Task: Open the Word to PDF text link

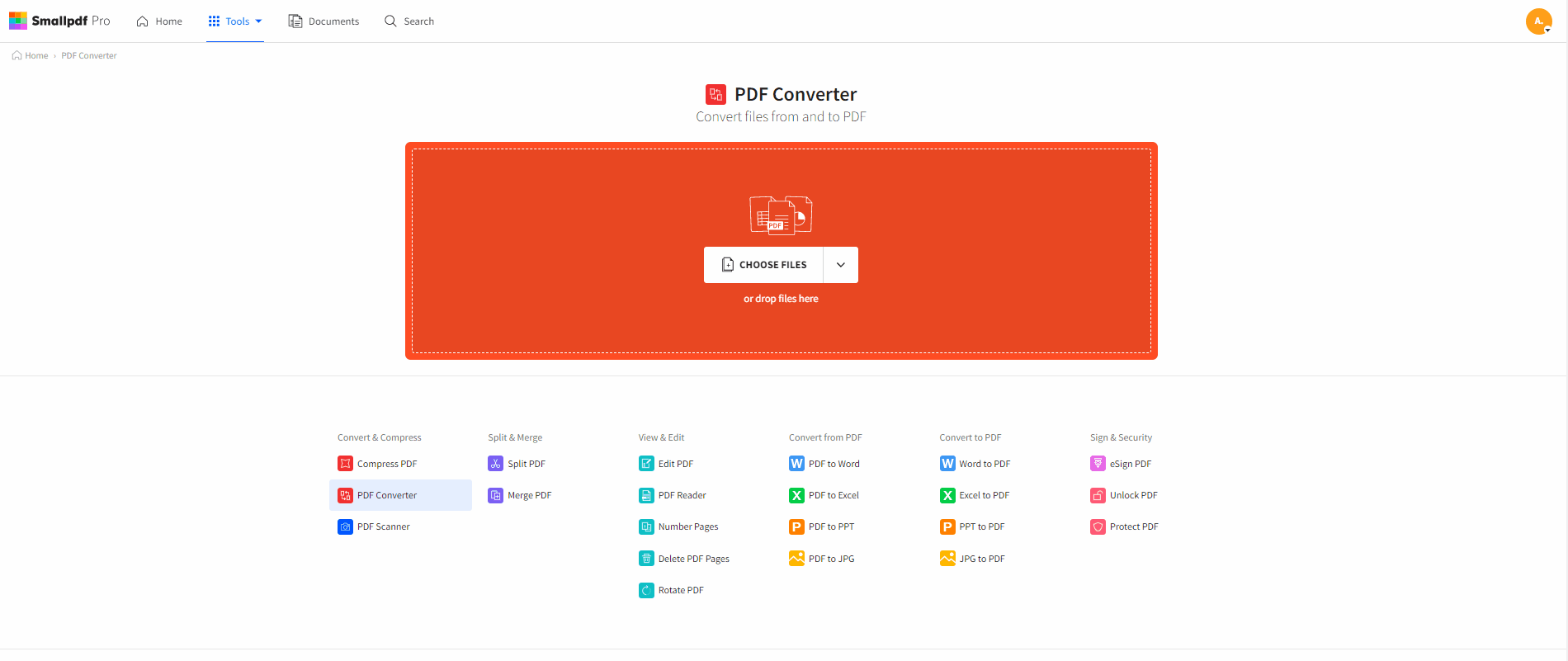Action: click(985, 464)
